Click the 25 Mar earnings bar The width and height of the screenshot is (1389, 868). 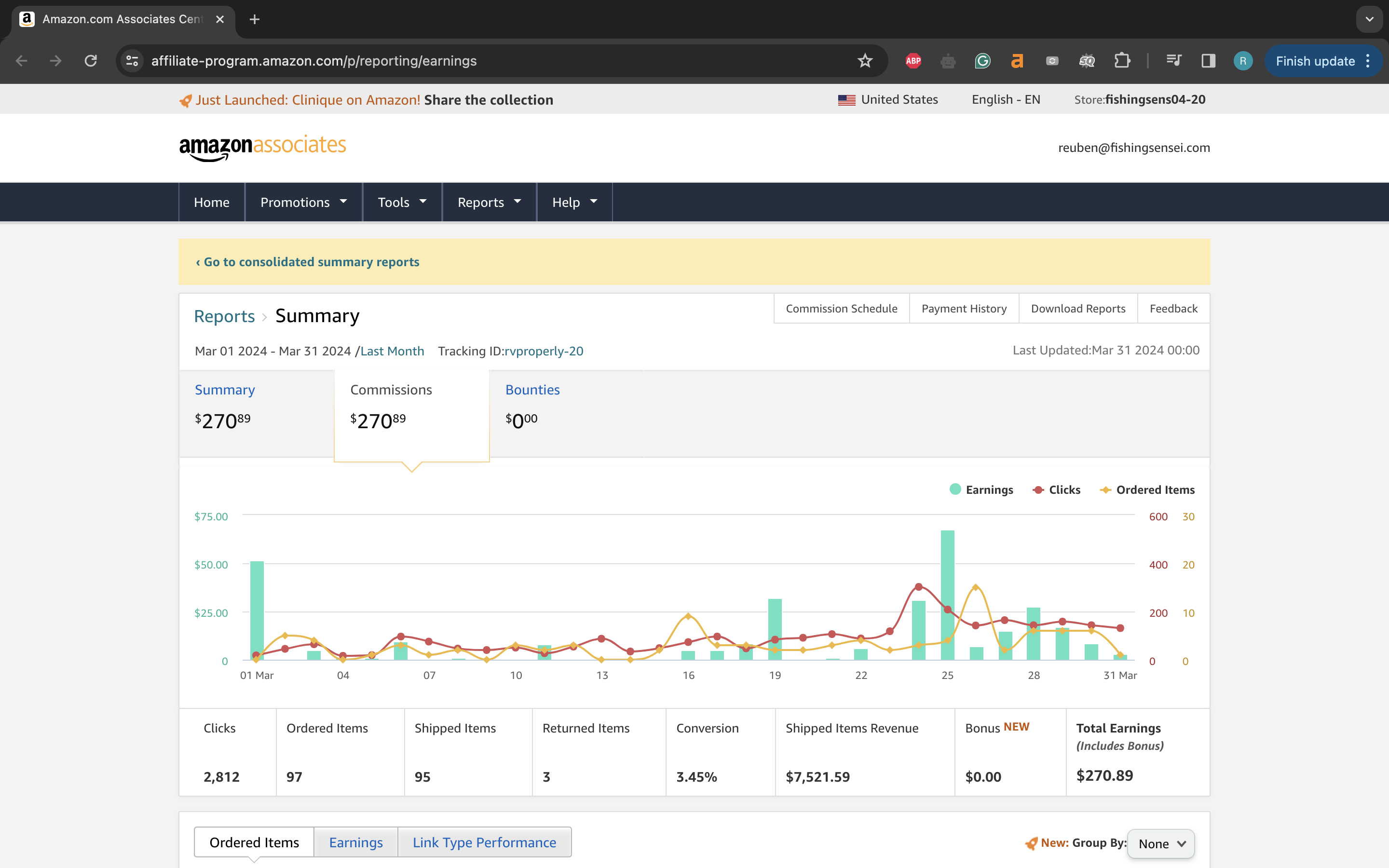[948, 596]
